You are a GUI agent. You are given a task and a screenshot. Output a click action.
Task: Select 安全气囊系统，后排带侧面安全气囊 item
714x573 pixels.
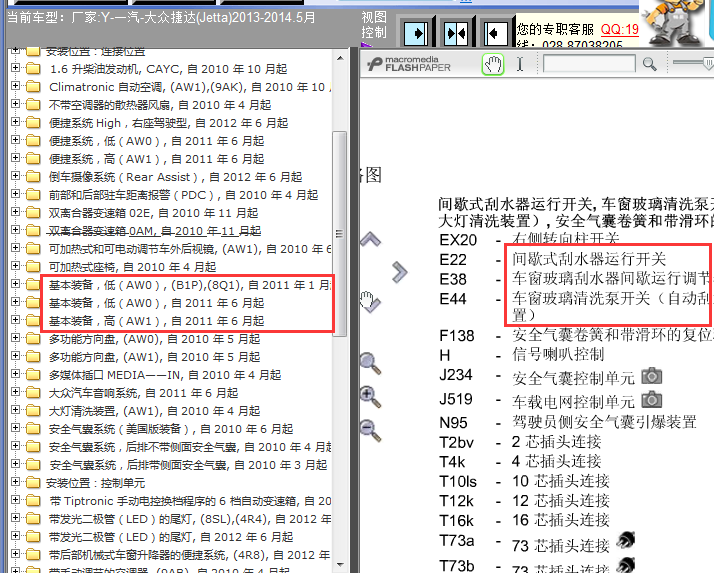point(188,465)
